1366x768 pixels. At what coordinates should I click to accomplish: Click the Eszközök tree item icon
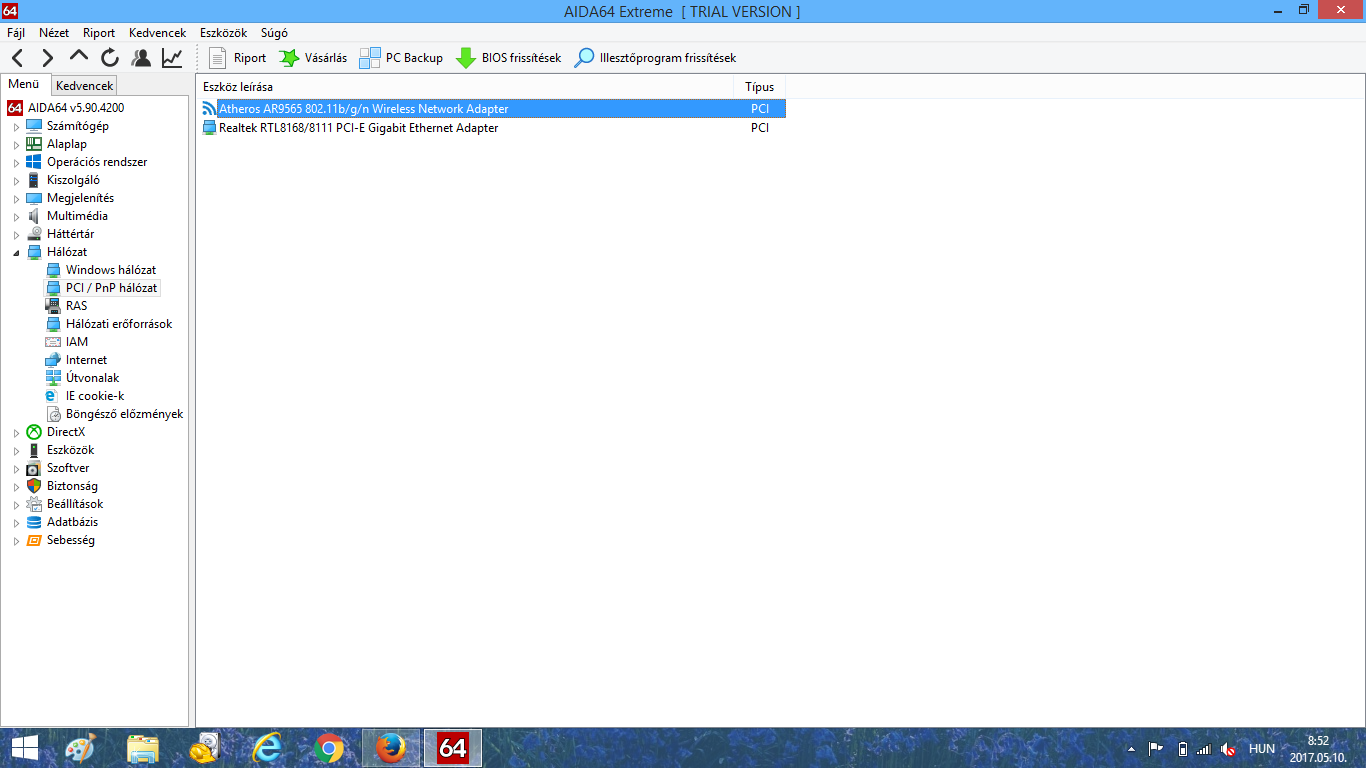click(x=34, y=450)
